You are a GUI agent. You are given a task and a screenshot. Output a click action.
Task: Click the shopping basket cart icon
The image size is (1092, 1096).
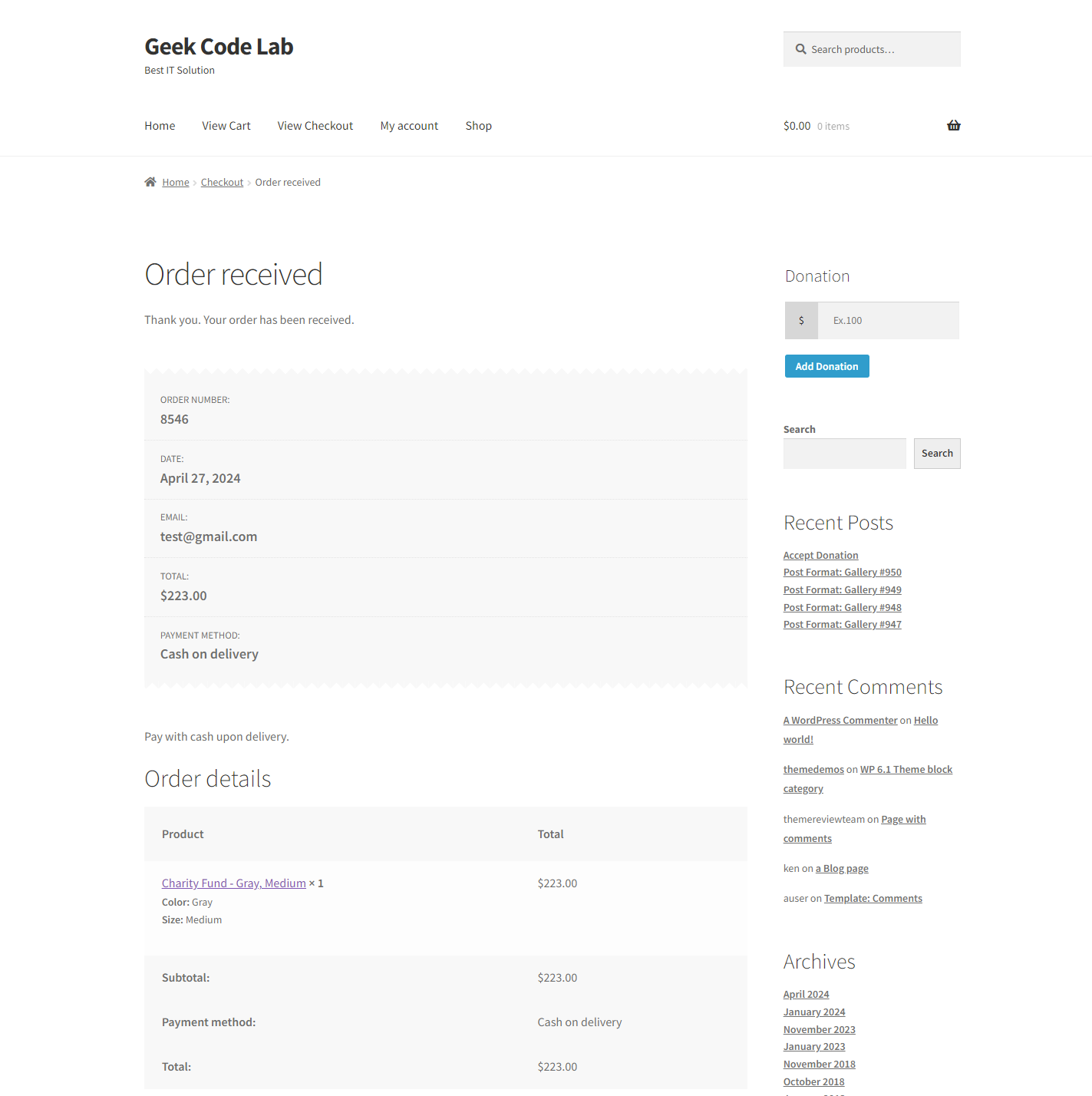(953, 125)
